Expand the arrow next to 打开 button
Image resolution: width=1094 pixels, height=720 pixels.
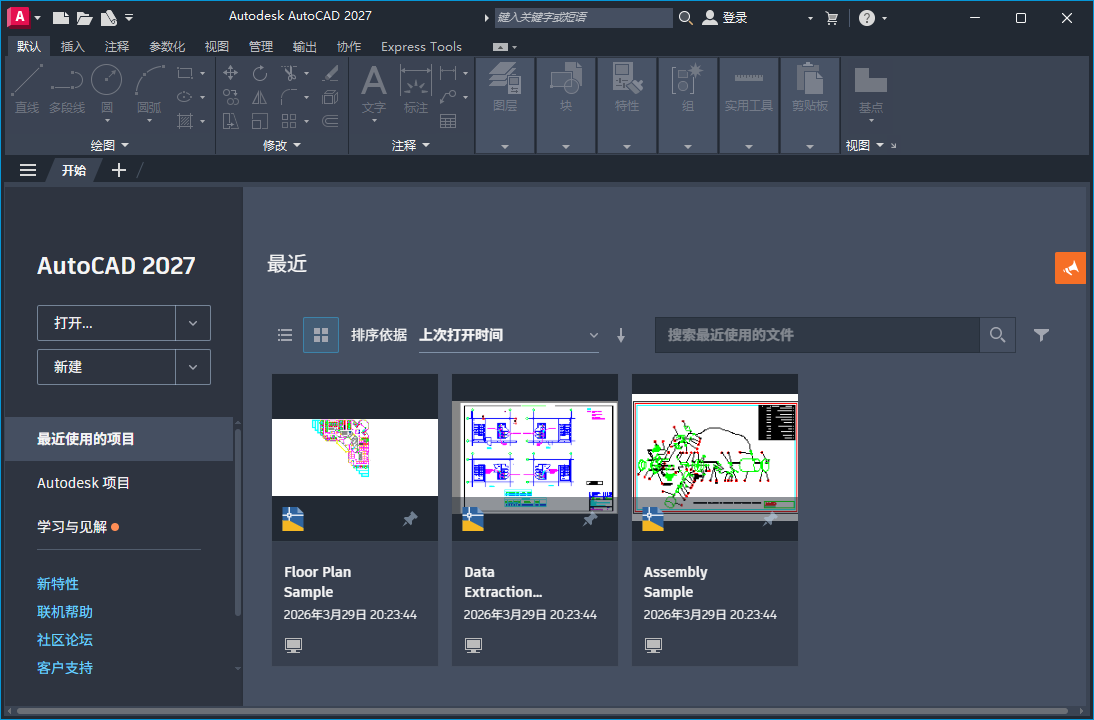193,323
